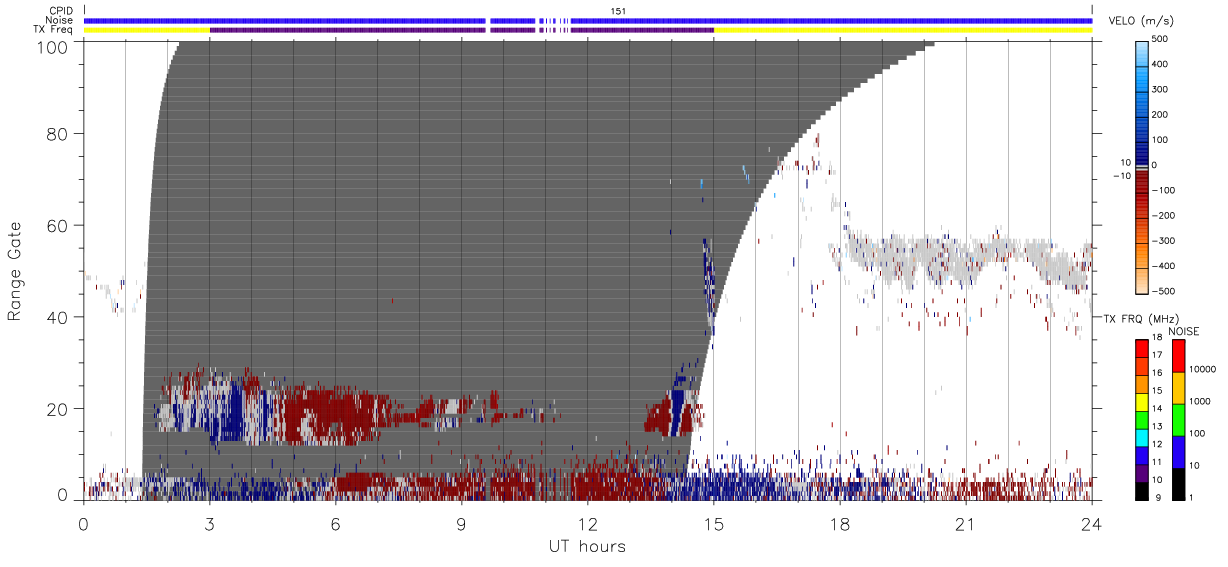Click y-axis tick label 60
This screenshot has height=567, width=1228.
coord(57,225)
